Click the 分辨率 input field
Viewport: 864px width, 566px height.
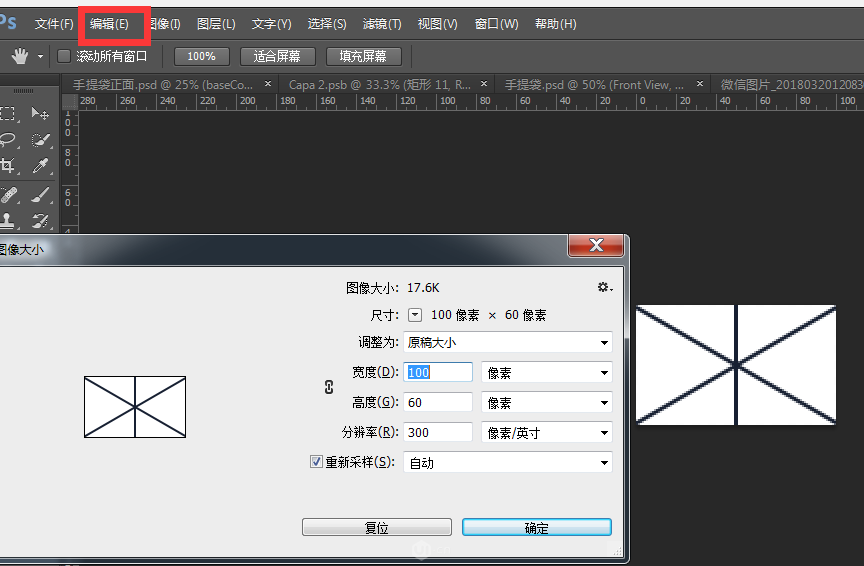438,433
